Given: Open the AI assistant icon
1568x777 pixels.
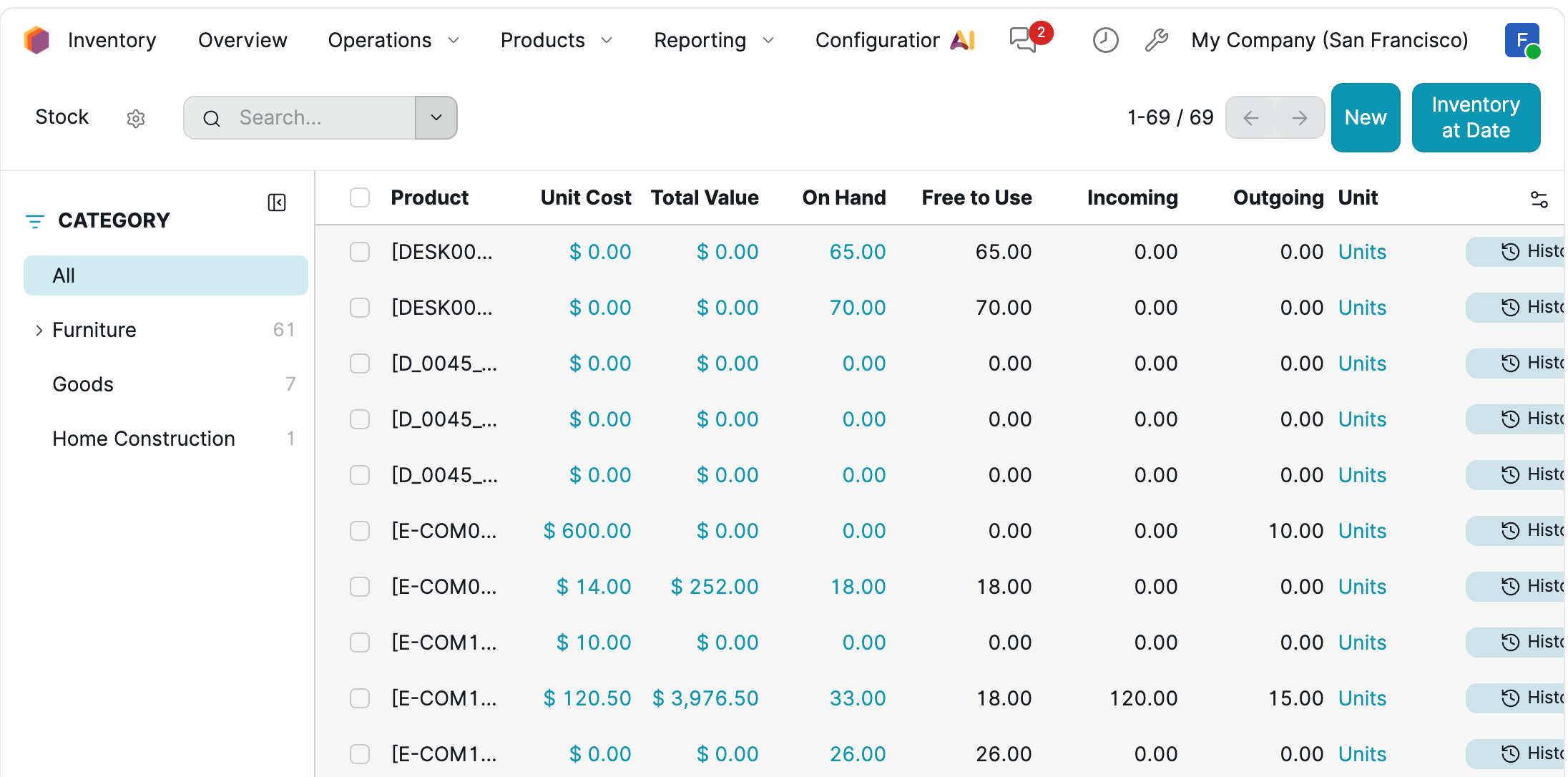Looking at the screenshot, I should click(963, 40).
